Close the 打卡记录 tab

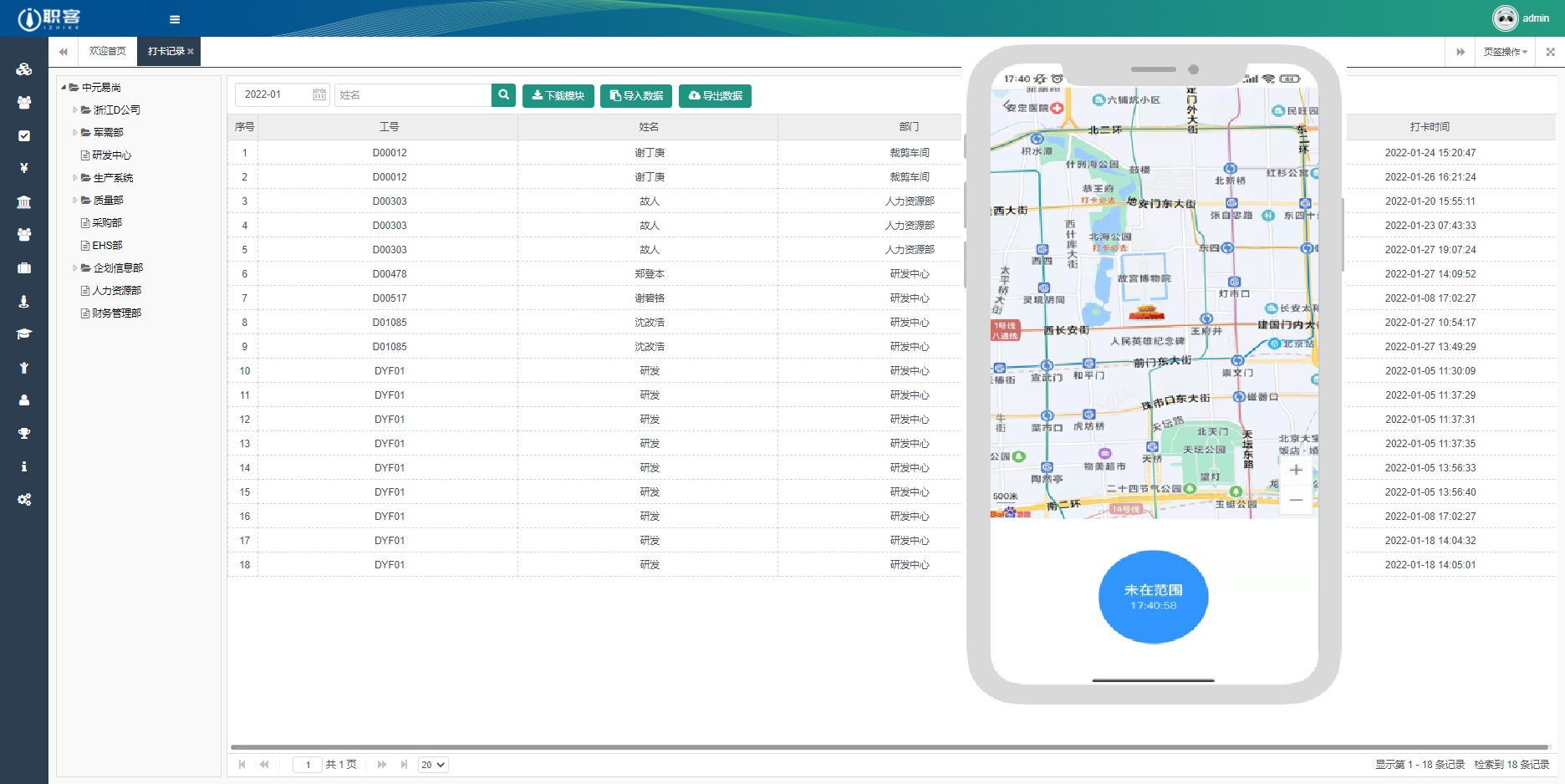tap(191, 52)
